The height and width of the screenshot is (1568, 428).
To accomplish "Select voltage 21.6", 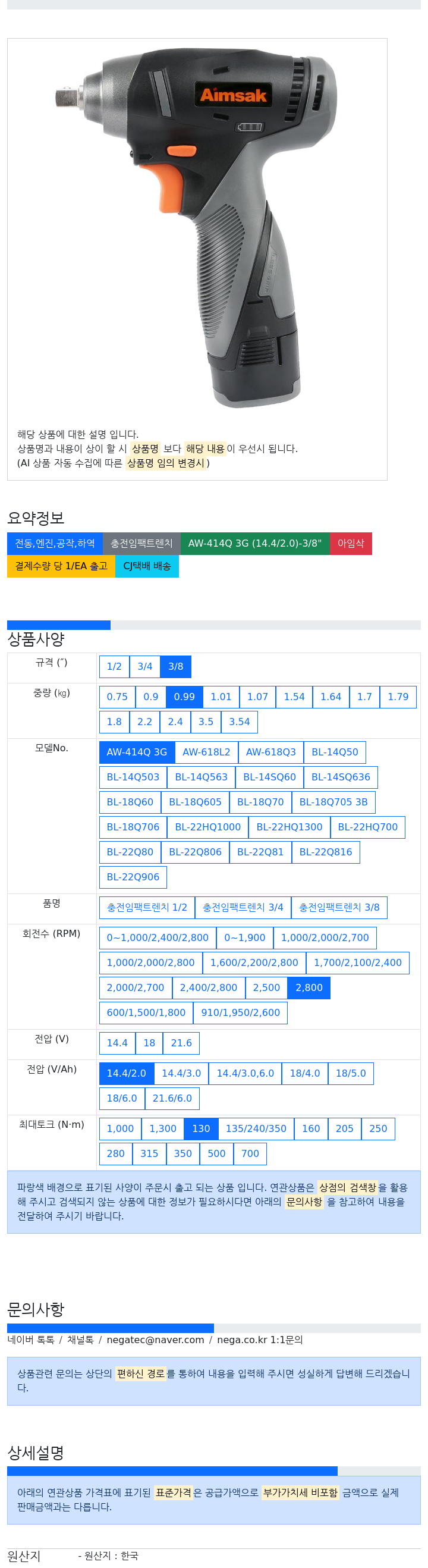I will click(x=181, y=1043).
